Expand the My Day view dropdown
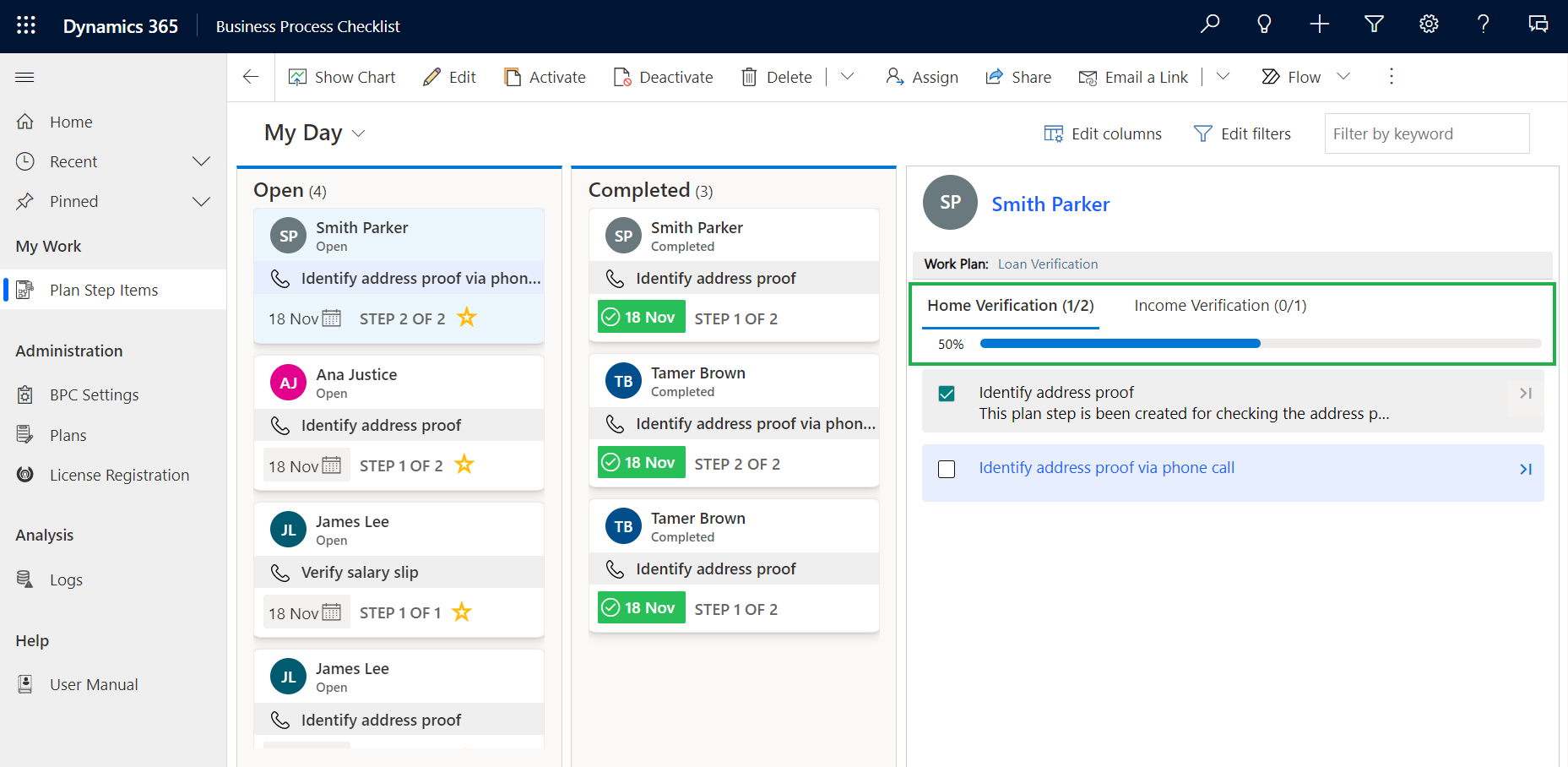 pyautogui.click(x=359, y=133)
